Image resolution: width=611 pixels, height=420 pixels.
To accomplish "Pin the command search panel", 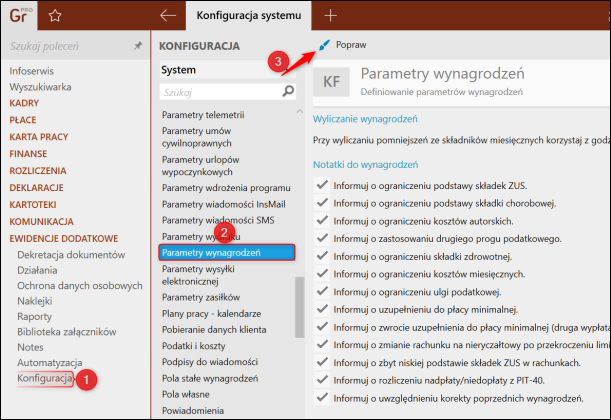I will 138,46.
